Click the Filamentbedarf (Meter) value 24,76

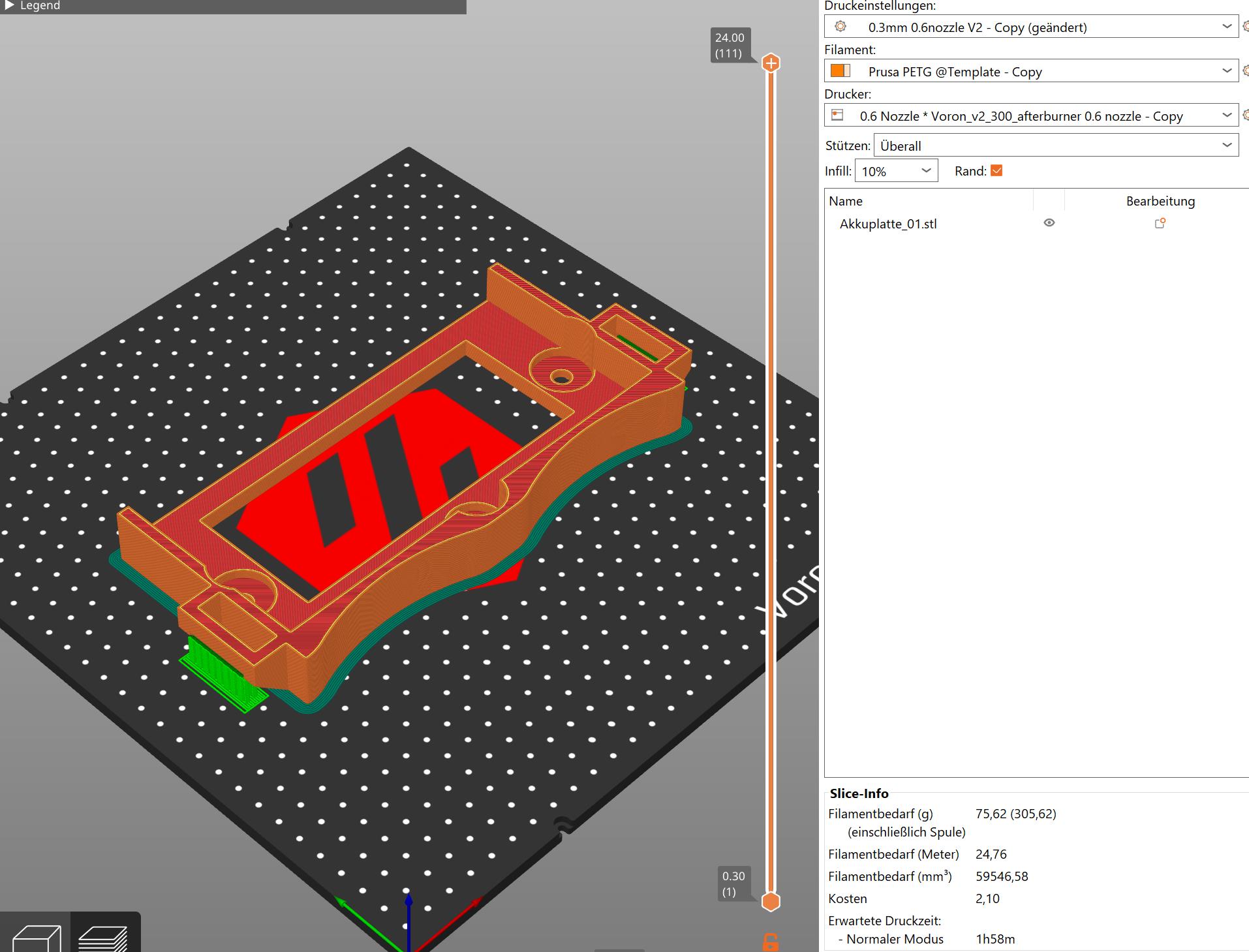[991, 854]
